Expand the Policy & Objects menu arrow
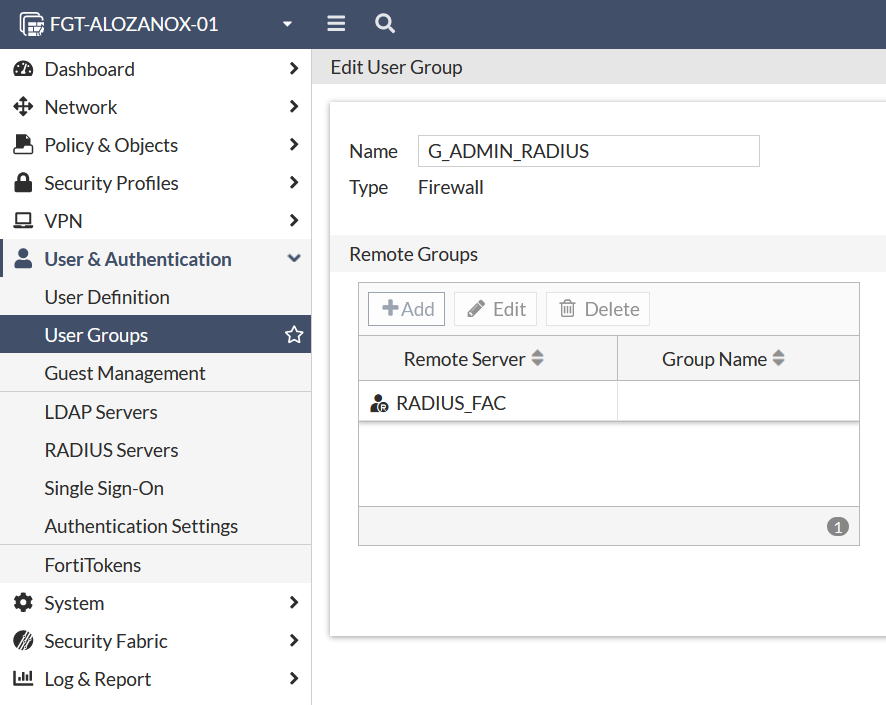This screenshot has width=886, height=705. [294, 145]
